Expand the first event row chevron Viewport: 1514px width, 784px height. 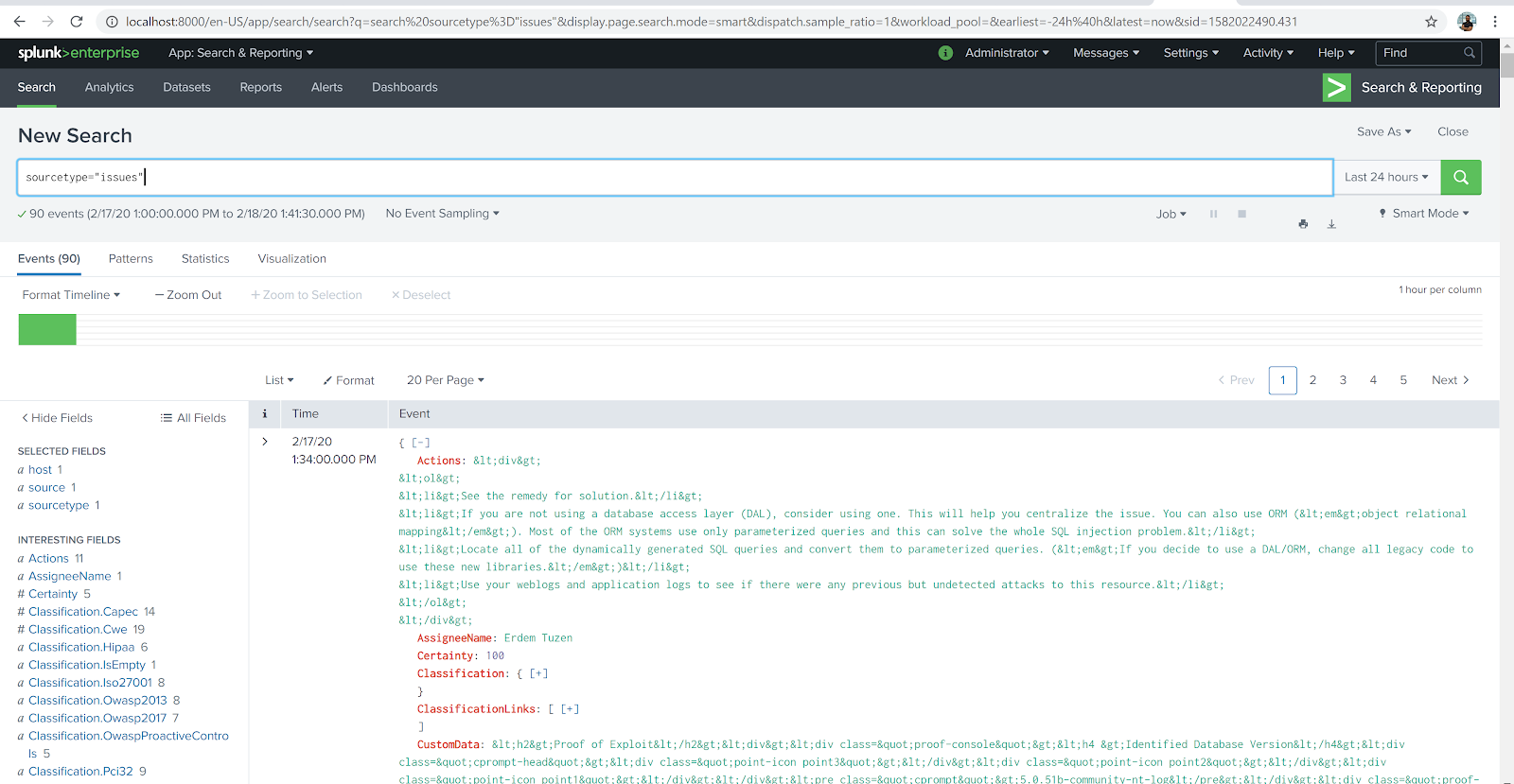265,442
